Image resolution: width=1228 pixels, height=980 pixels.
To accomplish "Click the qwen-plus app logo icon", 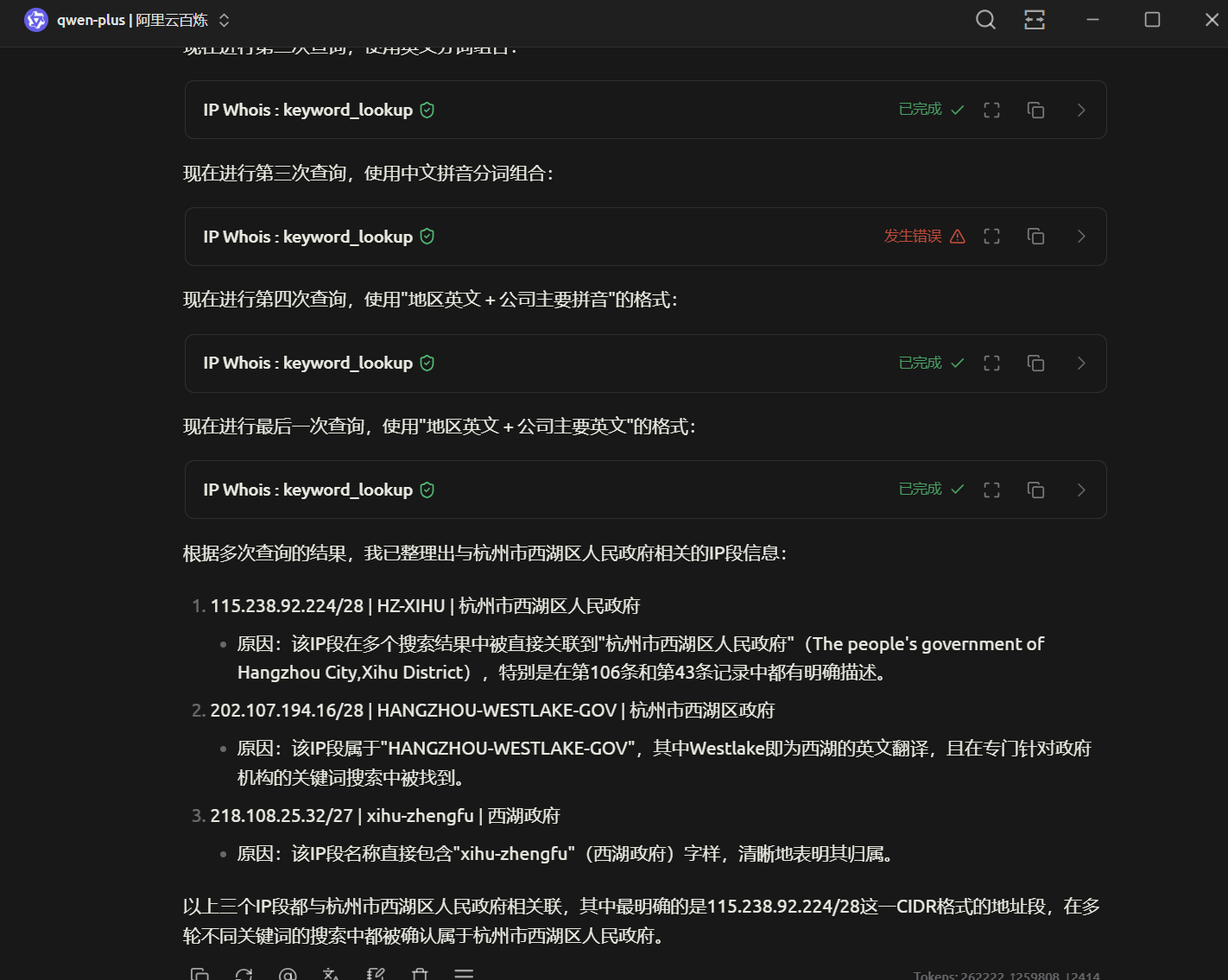I will point(35,19).
